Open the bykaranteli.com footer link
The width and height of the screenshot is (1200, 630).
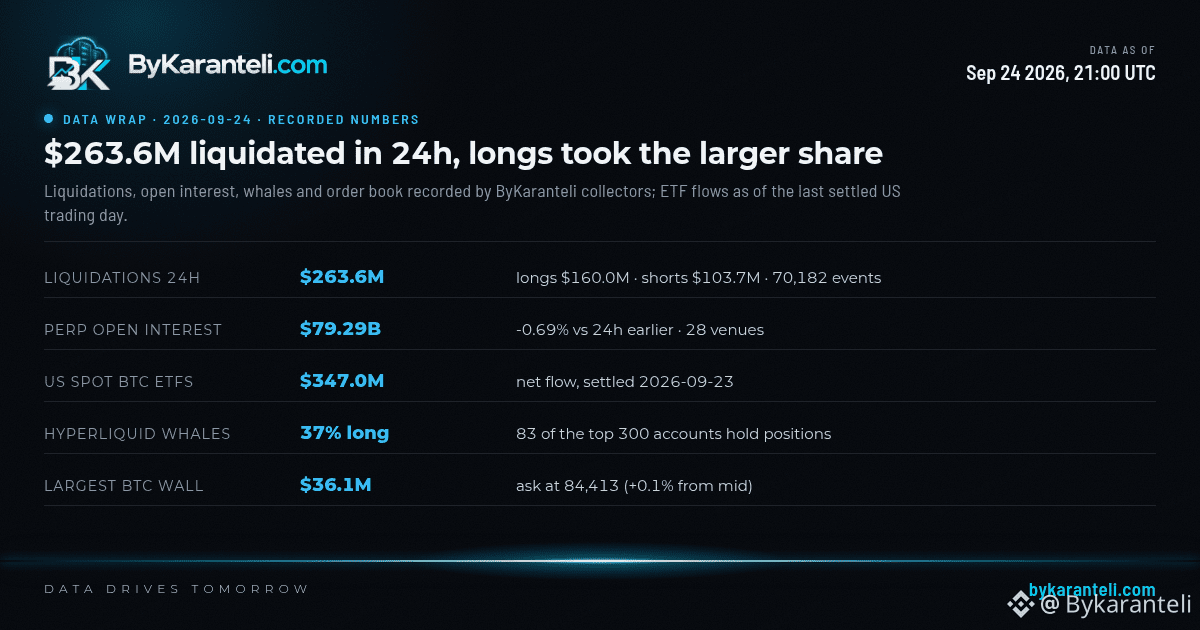click(1092, 590)
